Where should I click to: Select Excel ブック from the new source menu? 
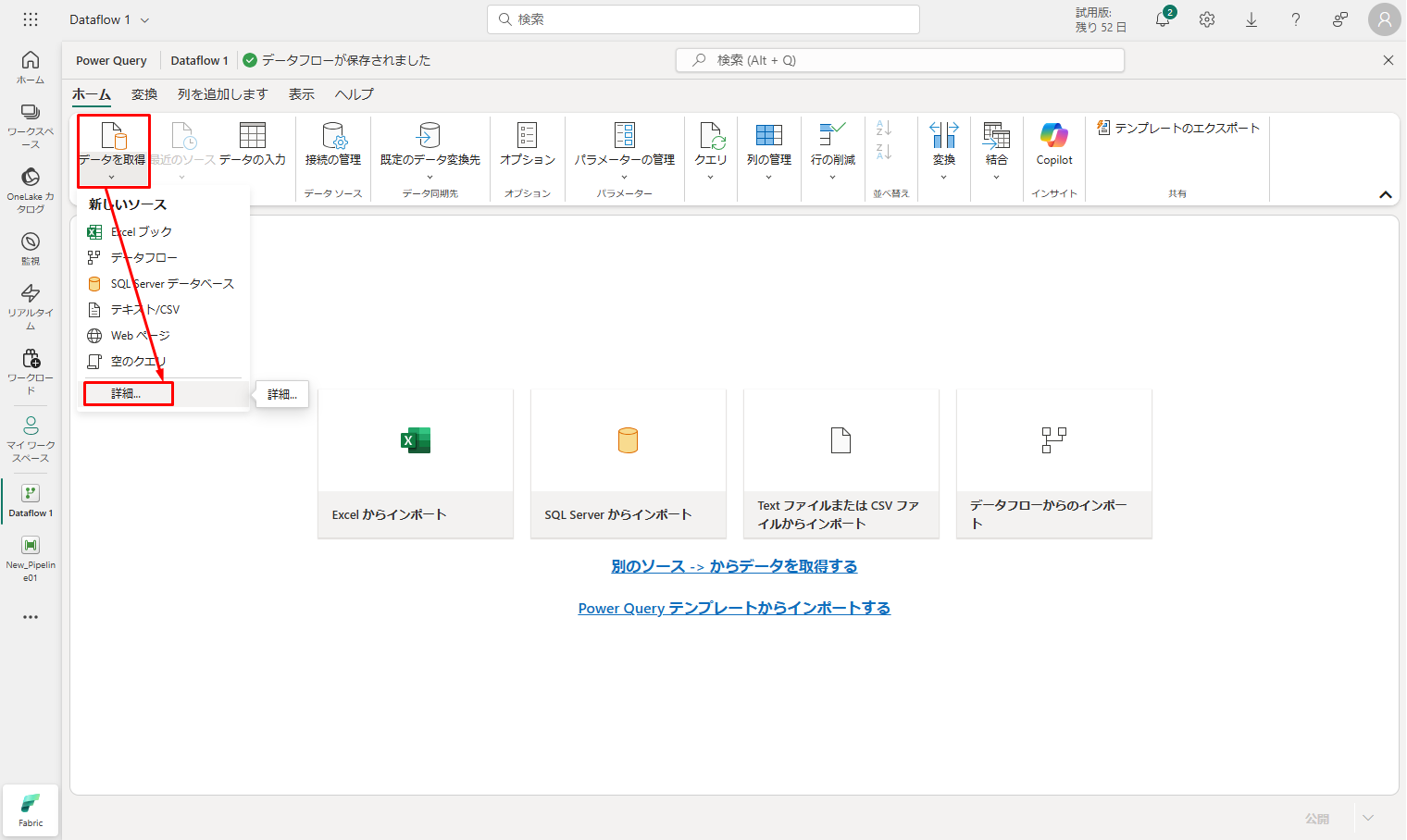tap(141, 232)
